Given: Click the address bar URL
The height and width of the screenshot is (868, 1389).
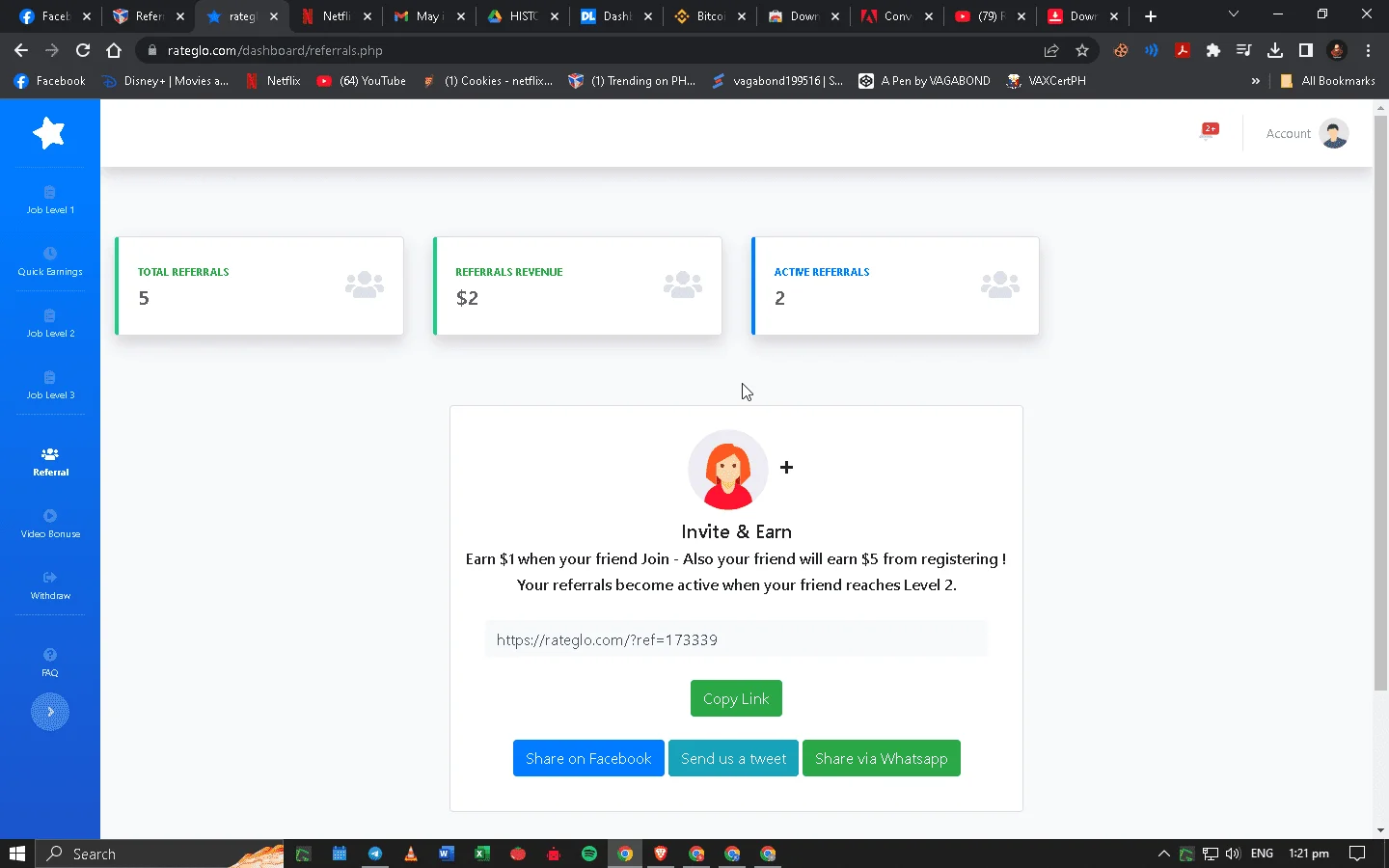Looking at the screenshot, I should (x=275, y=50).
